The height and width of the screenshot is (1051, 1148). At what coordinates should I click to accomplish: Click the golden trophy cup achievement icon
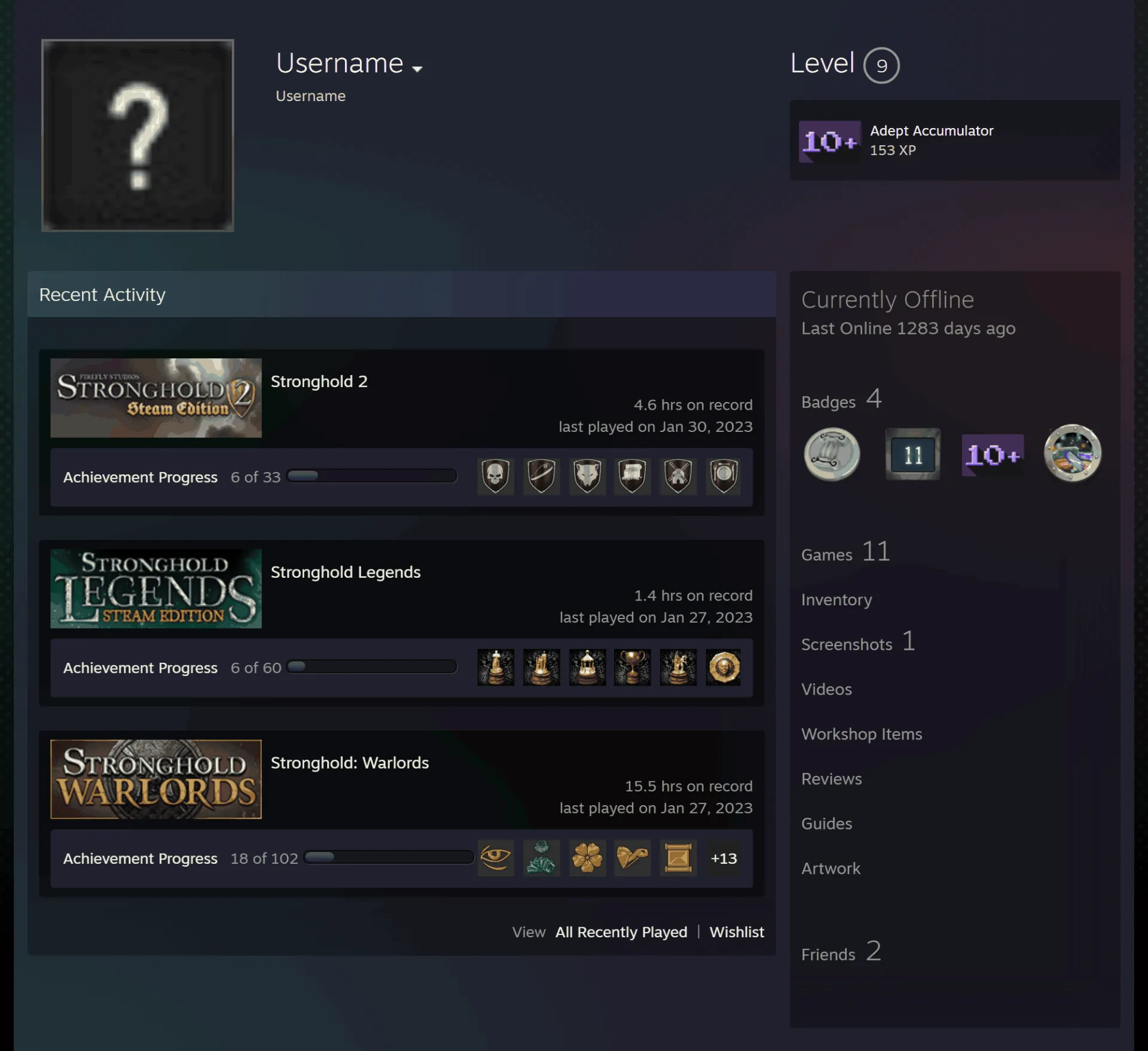633,667
